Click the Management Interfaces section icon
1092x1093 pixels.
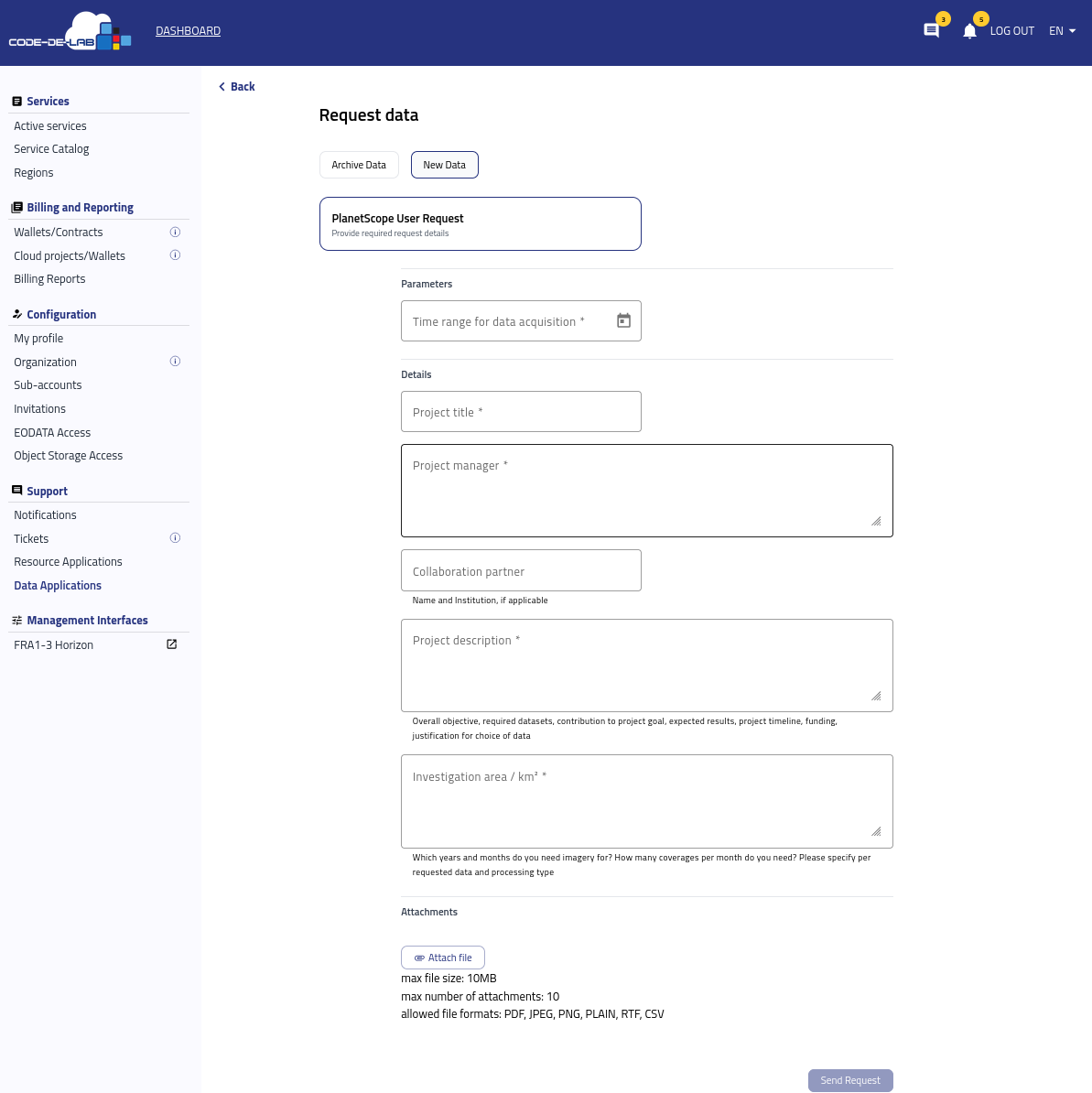tap(17, 620)
